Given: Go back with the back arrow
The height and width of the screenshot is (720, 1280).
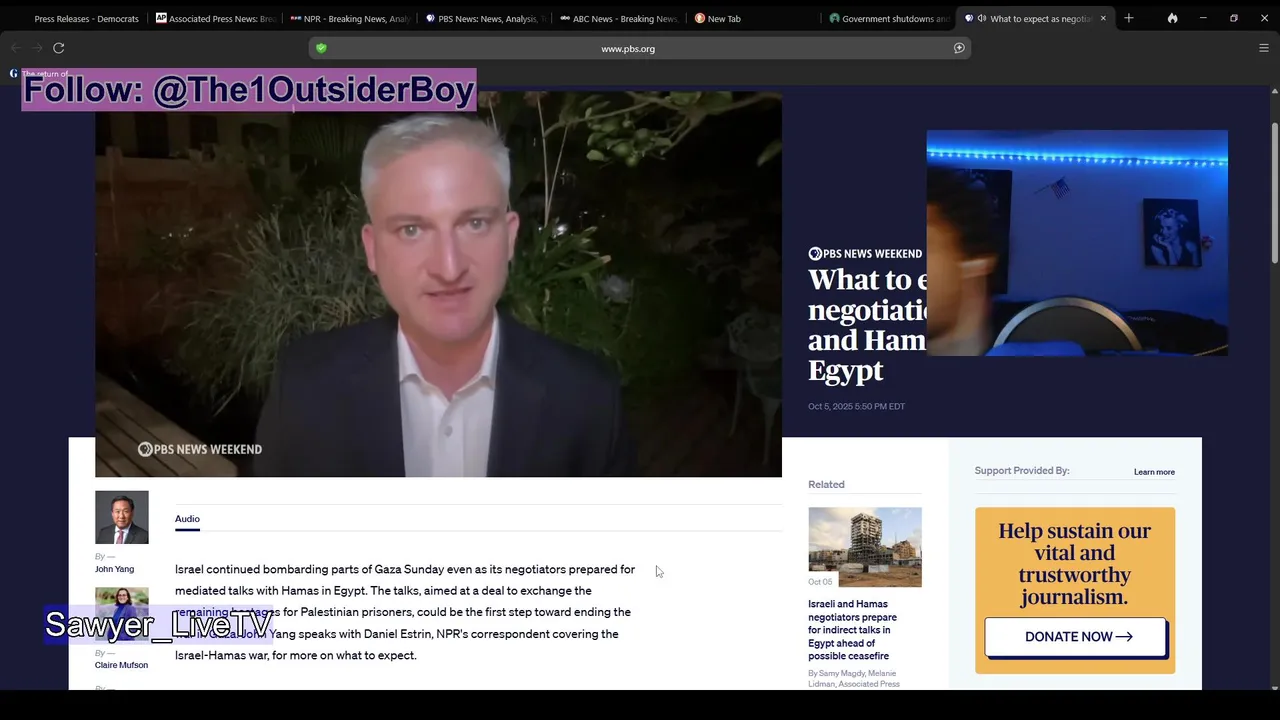Looking at the screenshot, I should point(15,48).
